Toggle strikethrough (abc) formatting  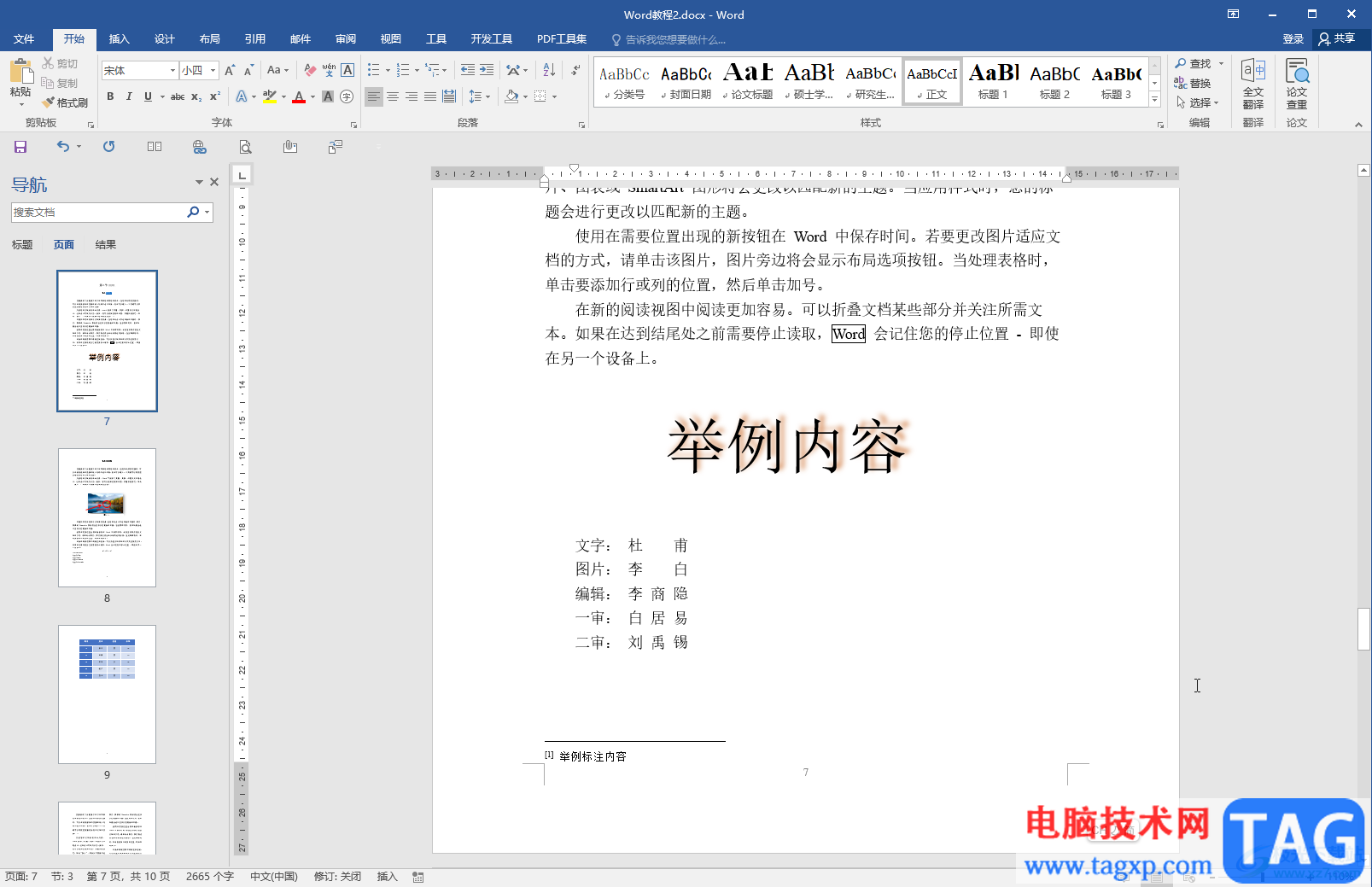pyautogui.click(x=178, y=96)
